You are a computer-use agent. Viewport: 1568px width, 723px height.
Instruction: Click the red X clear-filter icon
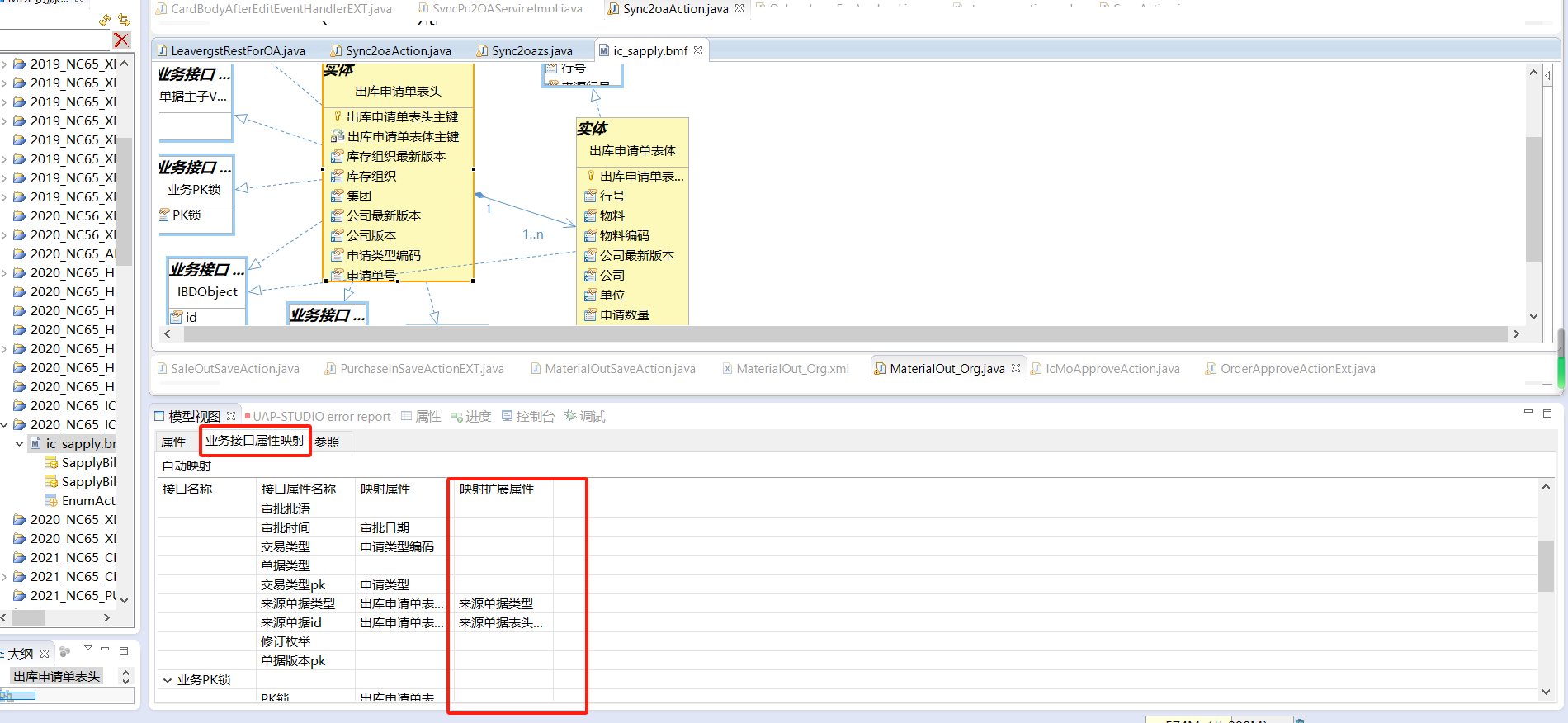pyautogui.click(x=121, y=40)
